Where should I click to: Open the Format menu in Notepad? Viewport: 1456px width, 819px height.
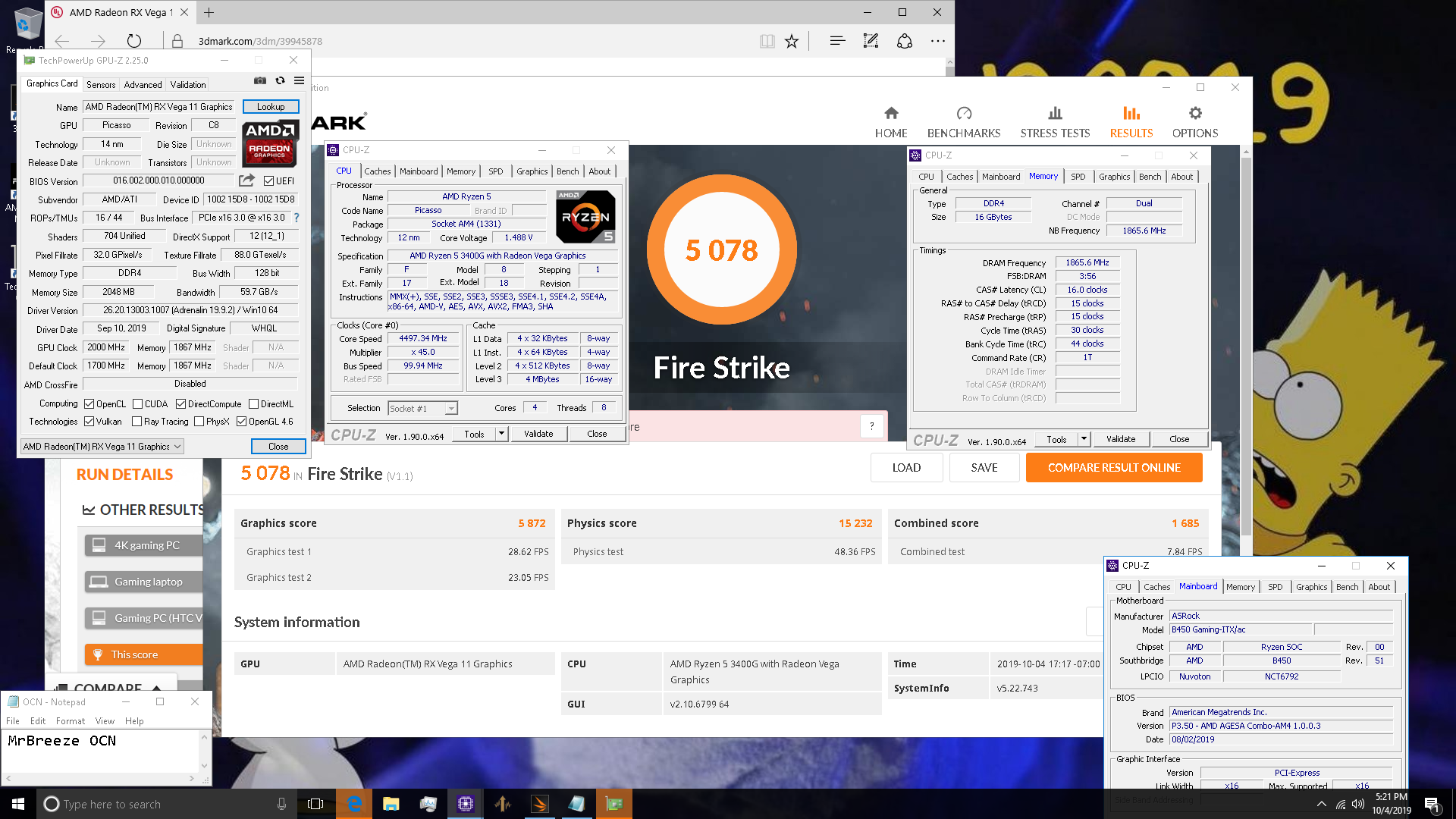[x=70, y=721]
